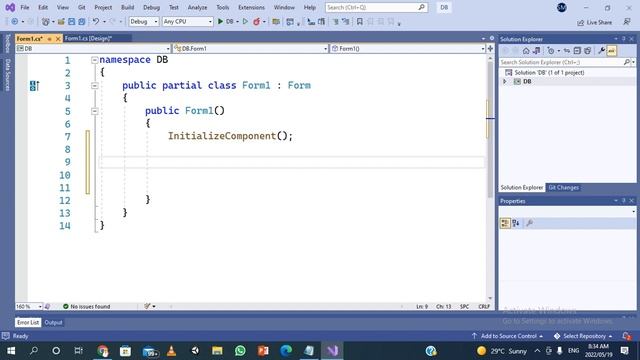The image size is (640, 360).
Task: Click the New Project icon in toolbar
Action: click(x=46, y=22)
